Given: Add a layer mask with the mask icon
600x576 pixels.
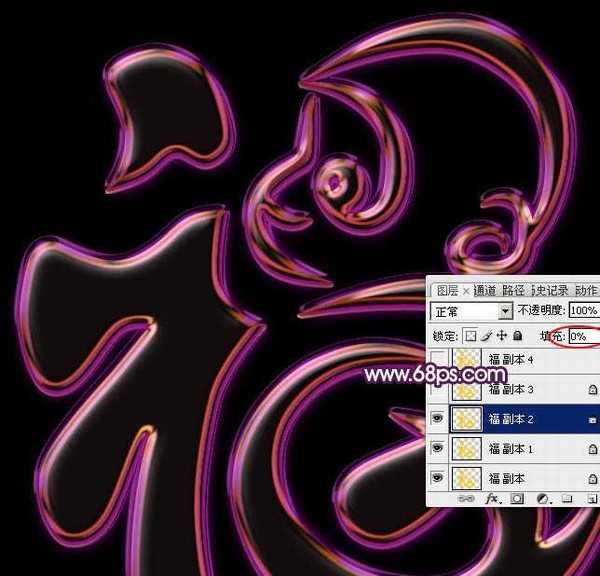Looking at the screenshot, I should [517, 497].
